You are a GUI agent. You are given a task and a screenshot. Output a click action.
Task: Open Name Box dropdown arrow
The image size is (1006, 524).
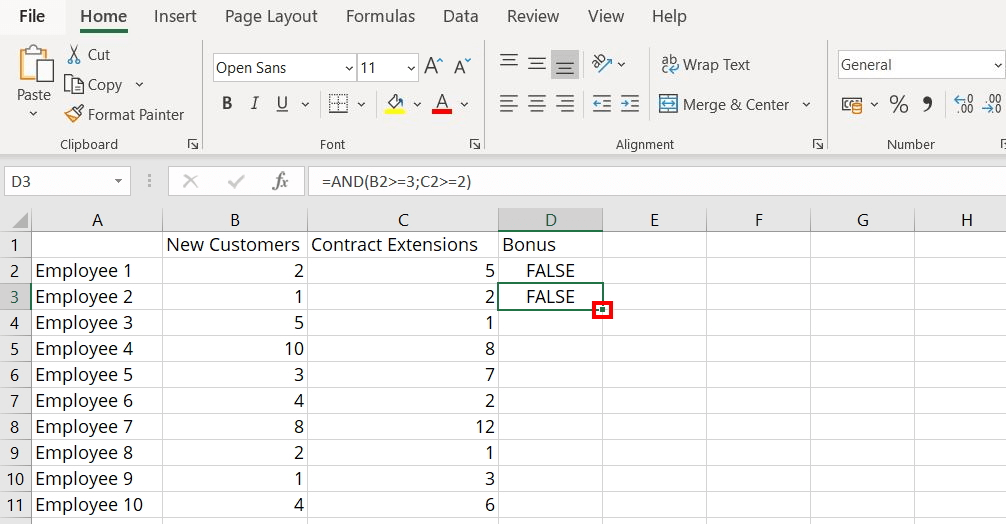click(118, 182)
